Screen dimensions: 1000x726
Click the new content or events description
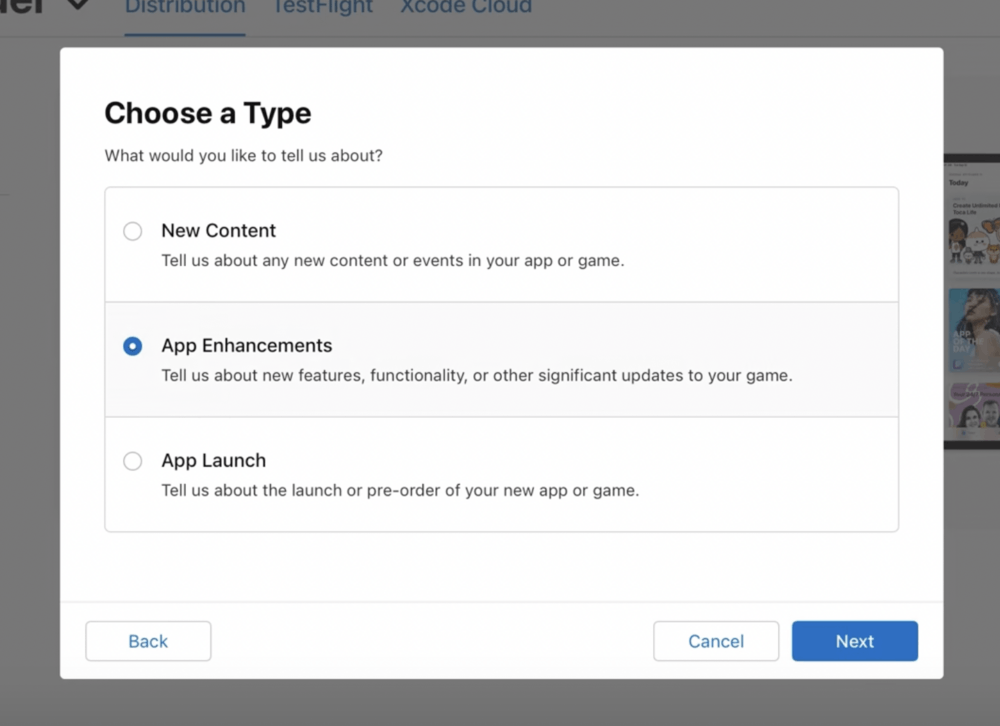(x=392, y=261)
